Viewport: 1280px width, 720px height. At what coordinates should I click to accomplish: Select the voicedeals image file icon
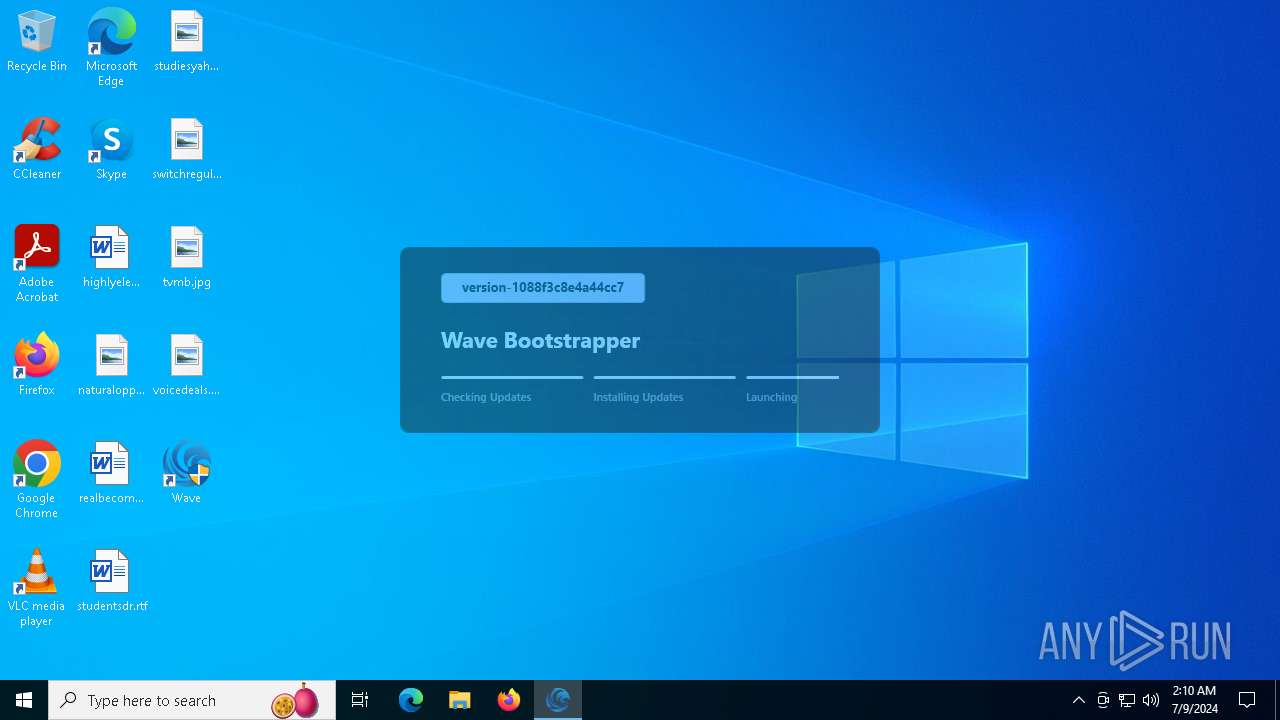pos(186,366)
